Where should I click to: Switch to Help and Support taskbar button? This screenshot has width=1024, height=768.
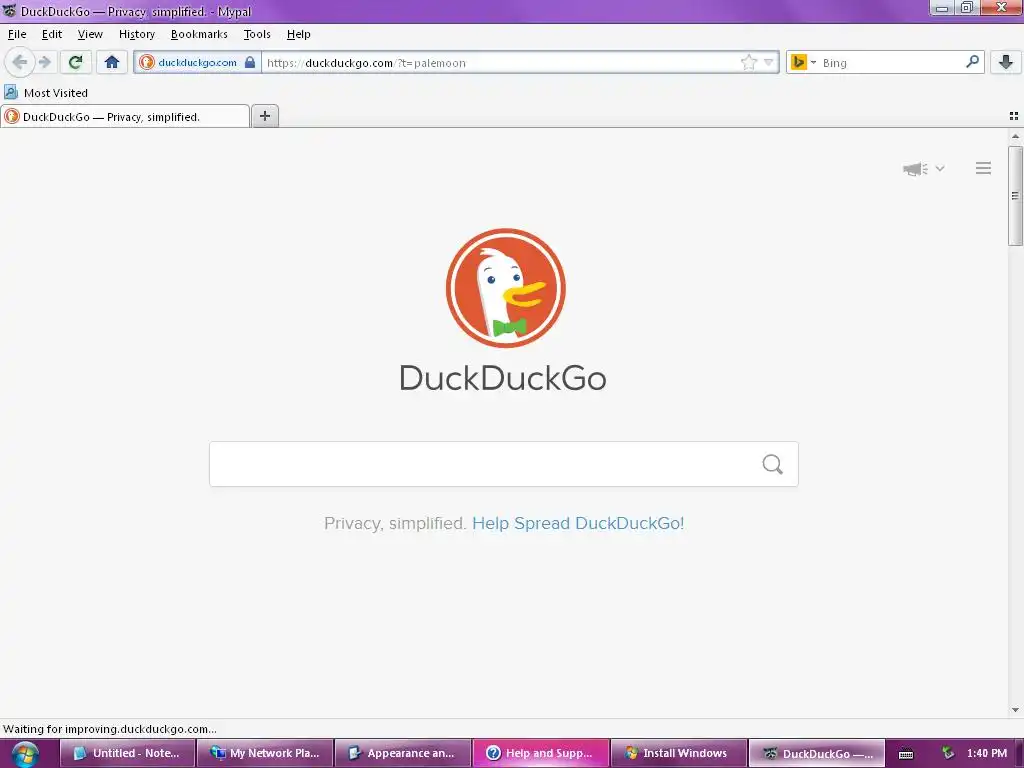541,753
